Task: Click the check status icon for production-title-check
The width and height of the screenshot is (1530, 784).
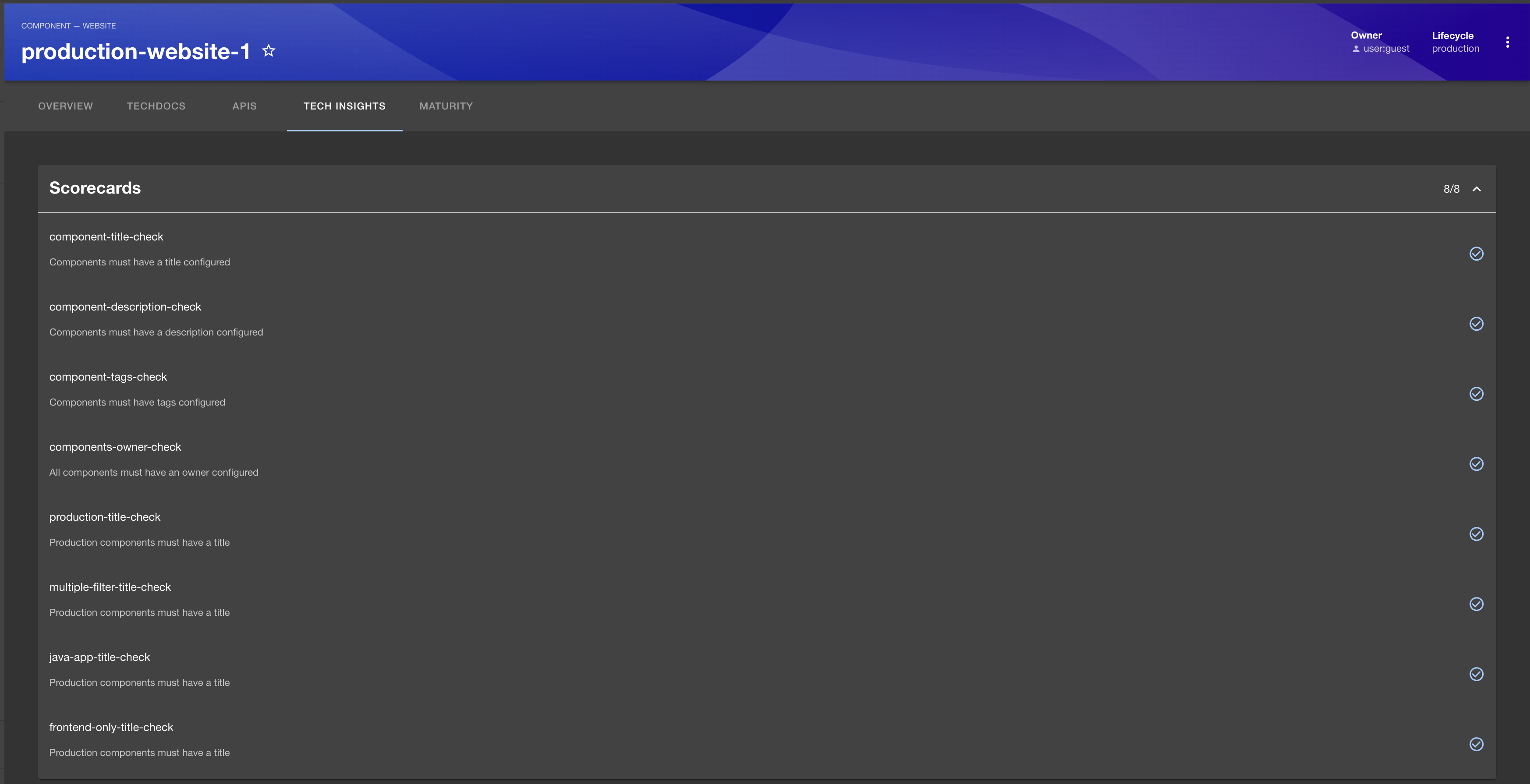Action: pos(1477,534)
